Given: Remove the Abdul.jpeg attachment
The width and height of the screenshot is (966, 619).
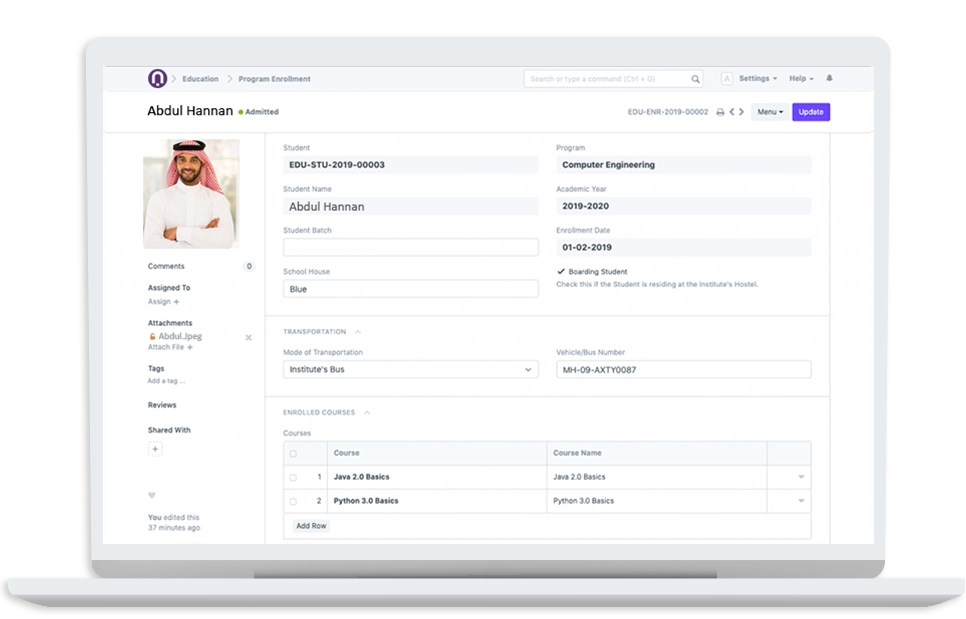Looking at the screenshot, I should pyautogui.click(x=247, y=336).
